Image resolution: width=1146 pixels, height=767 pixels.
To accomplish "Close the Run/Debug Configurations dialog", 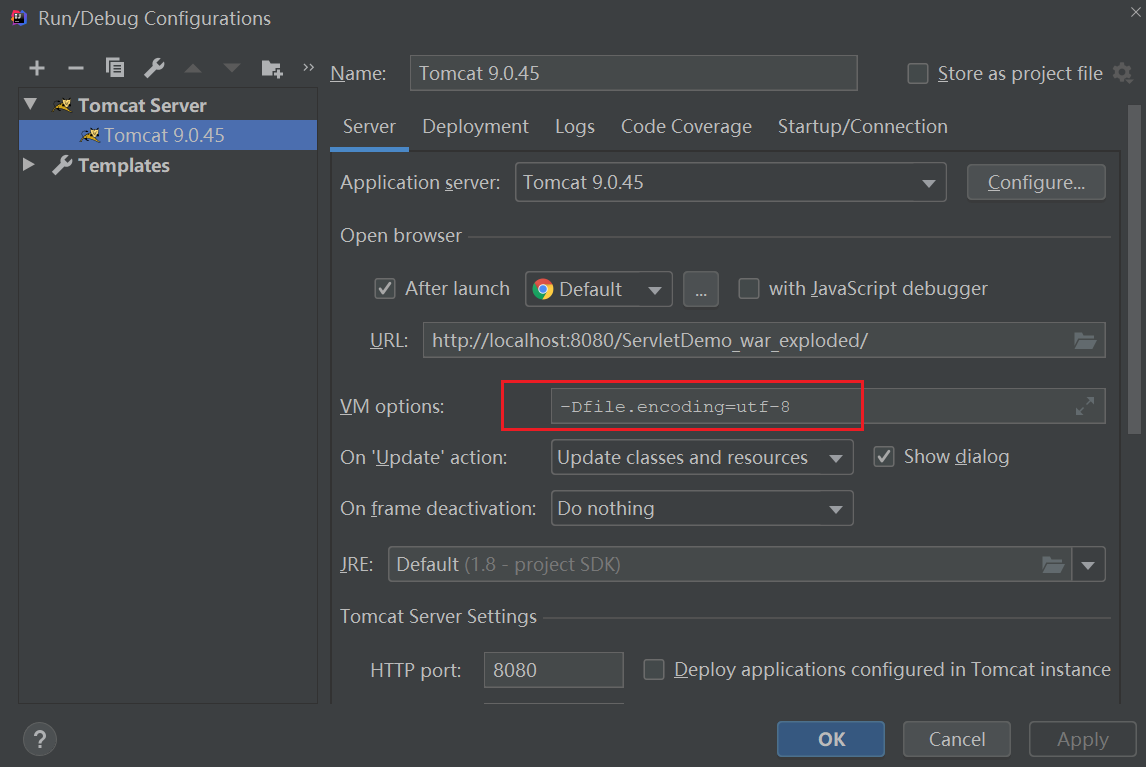I will pyautogui.click(x=1136, y=11).
